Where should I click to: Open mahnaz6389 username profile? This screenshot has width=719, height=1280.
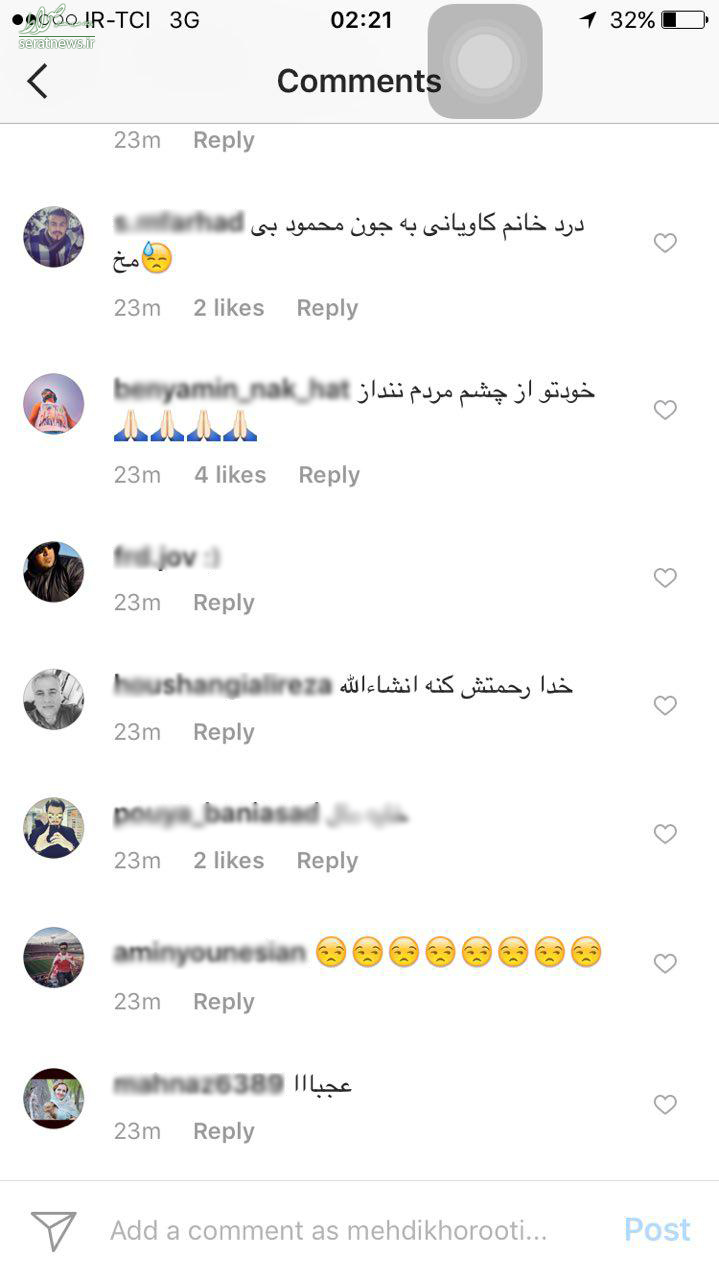(x=199, y=1084)
